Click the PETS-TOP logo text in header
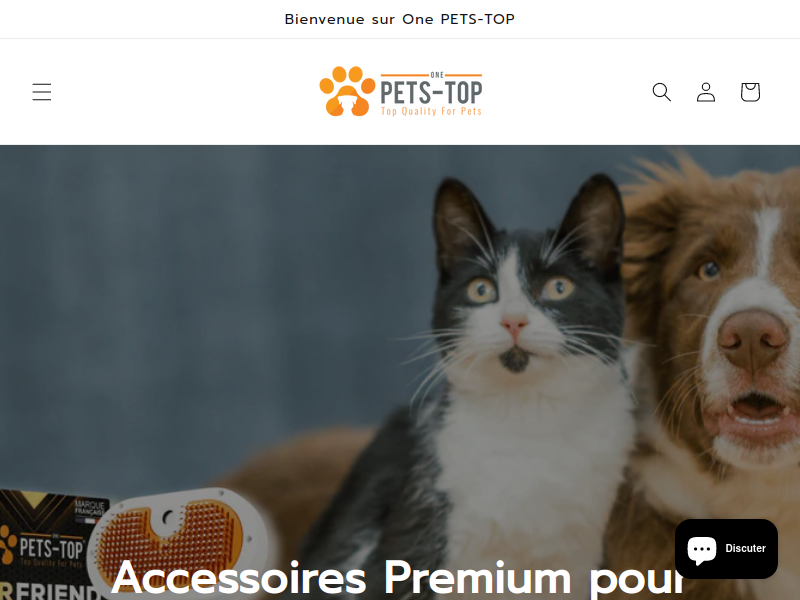 [431, 92]
